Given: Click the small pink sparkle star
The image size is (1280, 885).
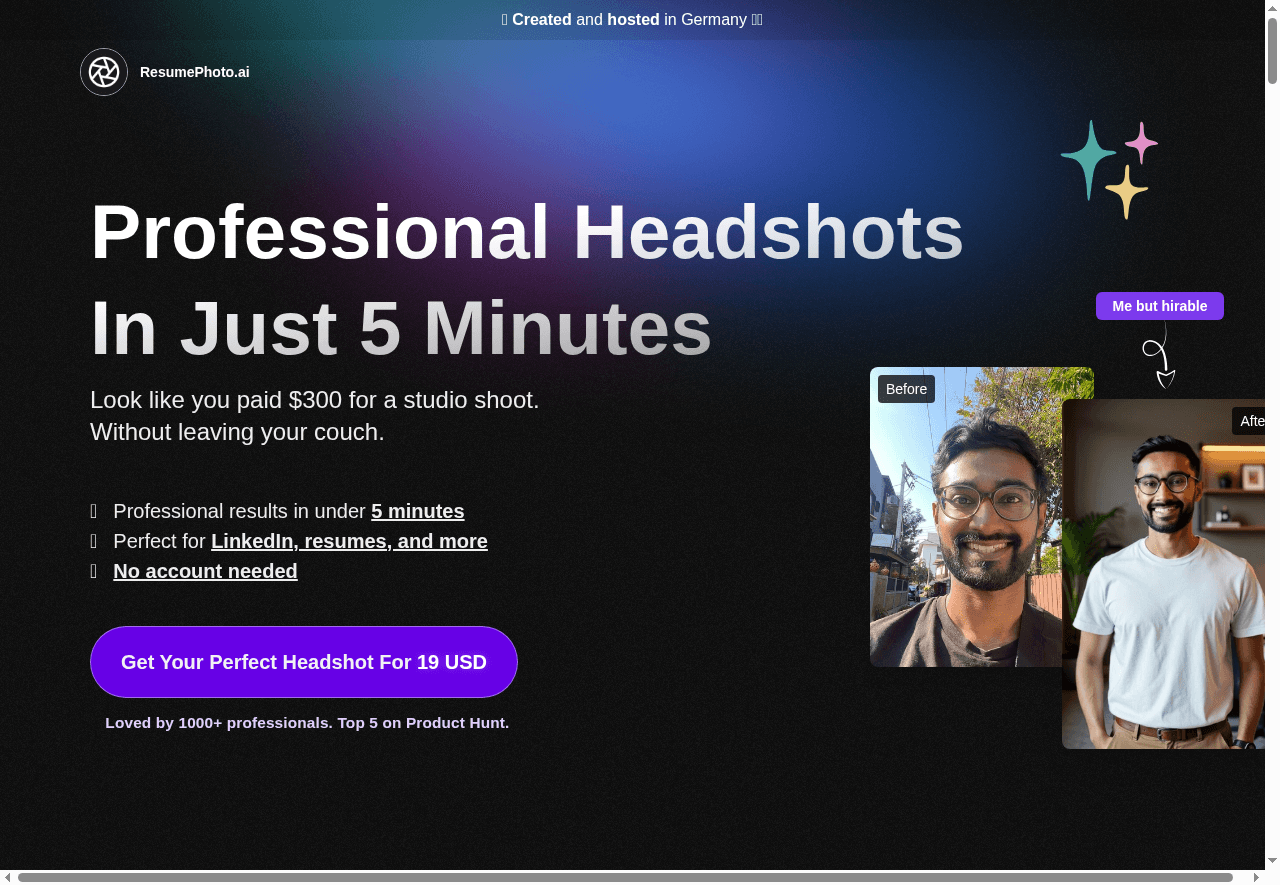Looking at the screenshot, I should click(x=1141, y=143).
